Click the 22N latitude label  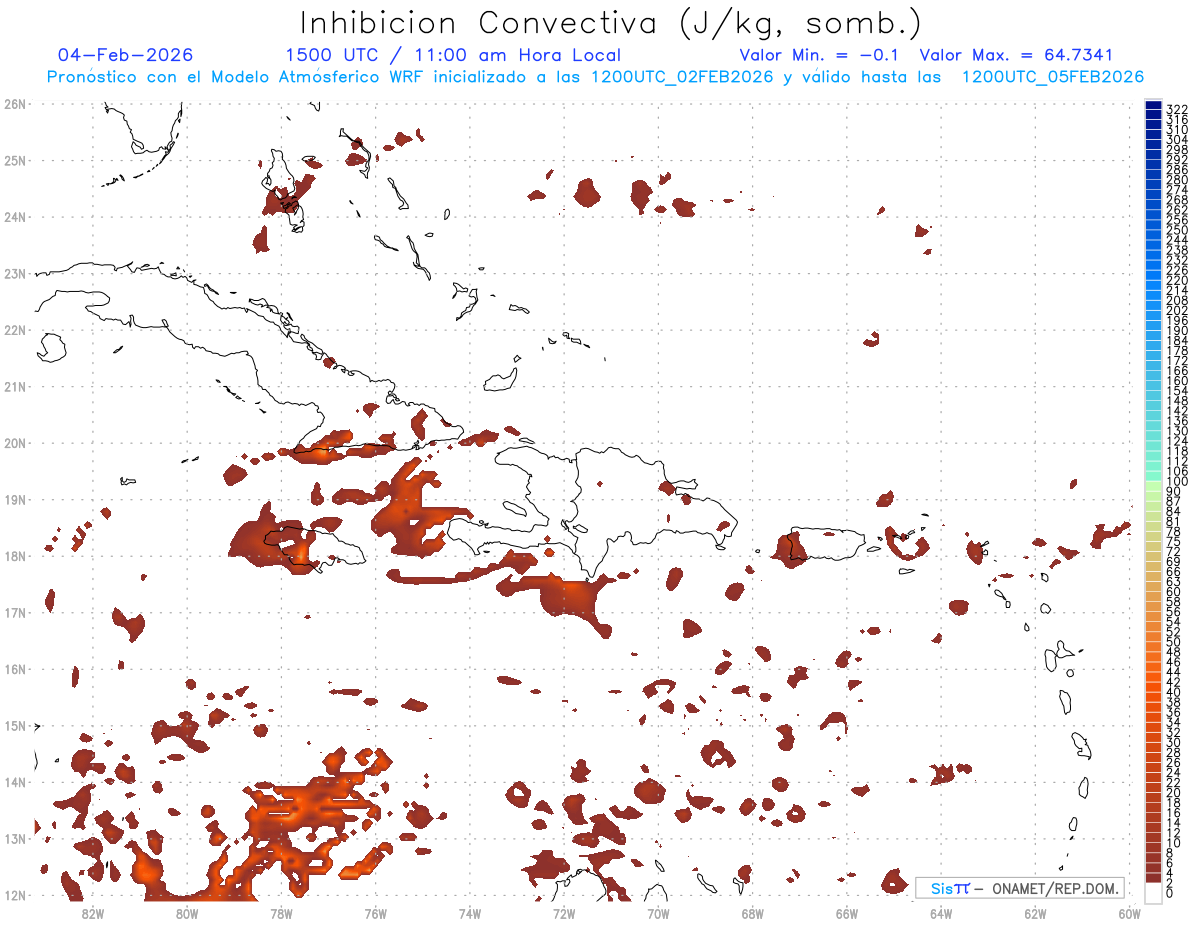tap(14, 330)
